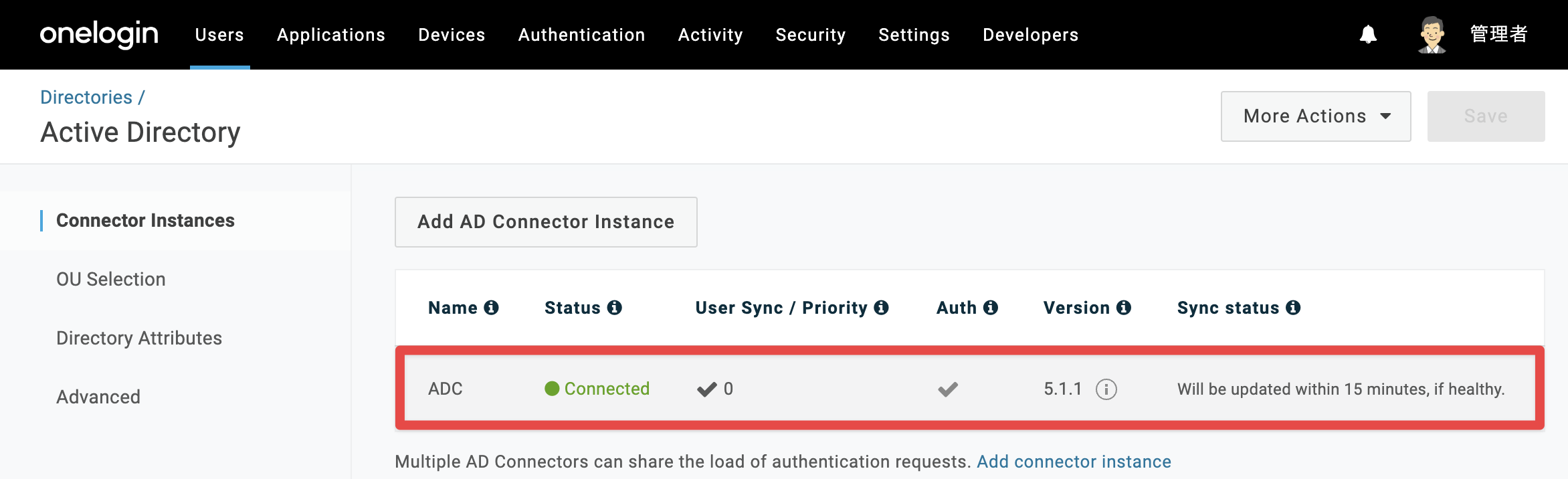Open the Devices menu
This screenshot has width=1568, height=479.
(452, 35)
